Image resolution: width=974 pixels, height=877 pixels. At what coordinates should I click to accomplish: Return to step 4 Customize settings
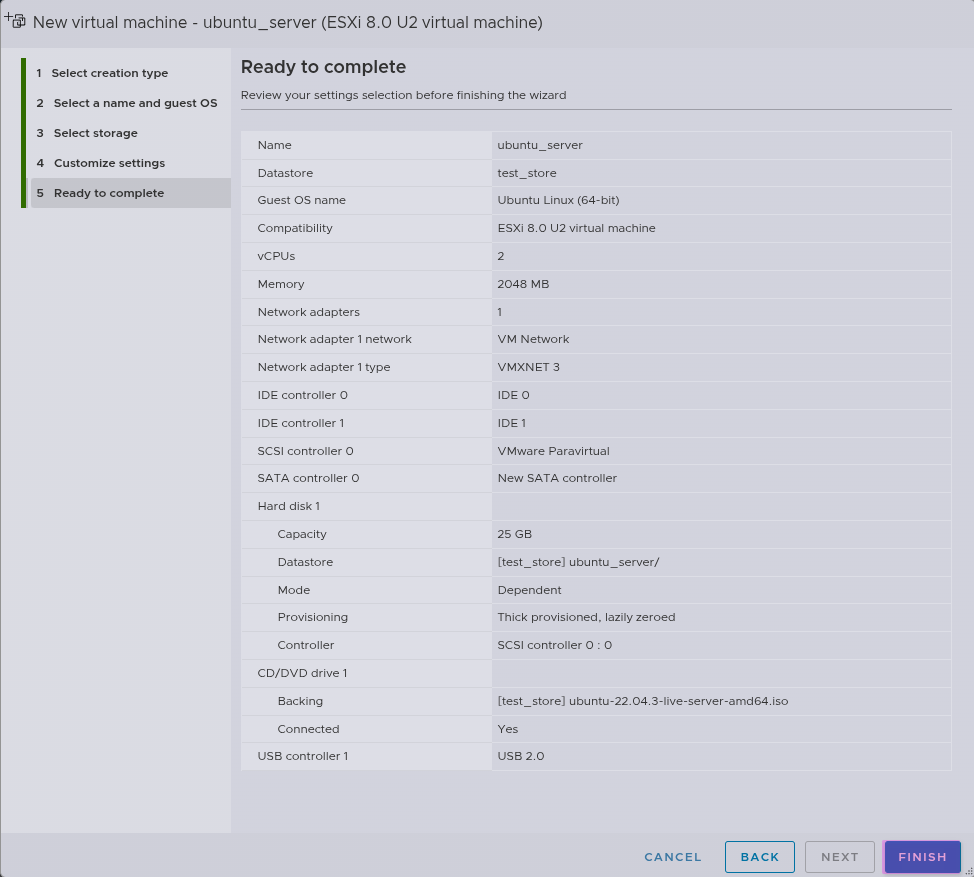coord(109,163)
